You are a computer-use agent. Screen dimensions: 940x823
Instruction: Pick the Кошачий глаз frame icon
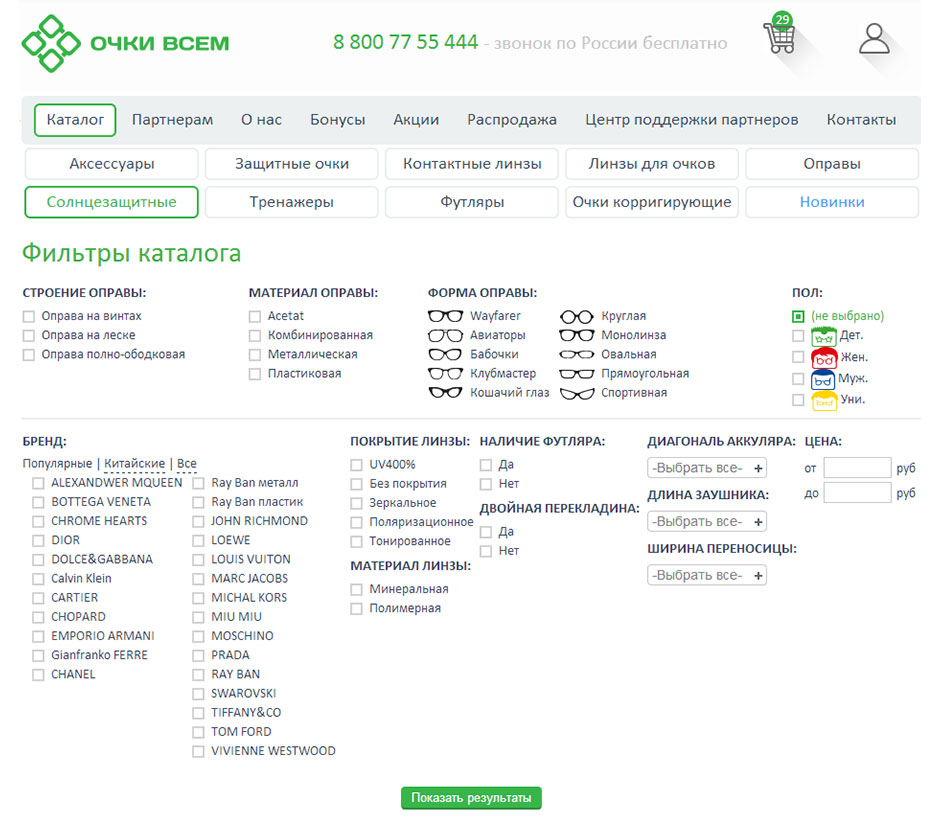(445, 393)
